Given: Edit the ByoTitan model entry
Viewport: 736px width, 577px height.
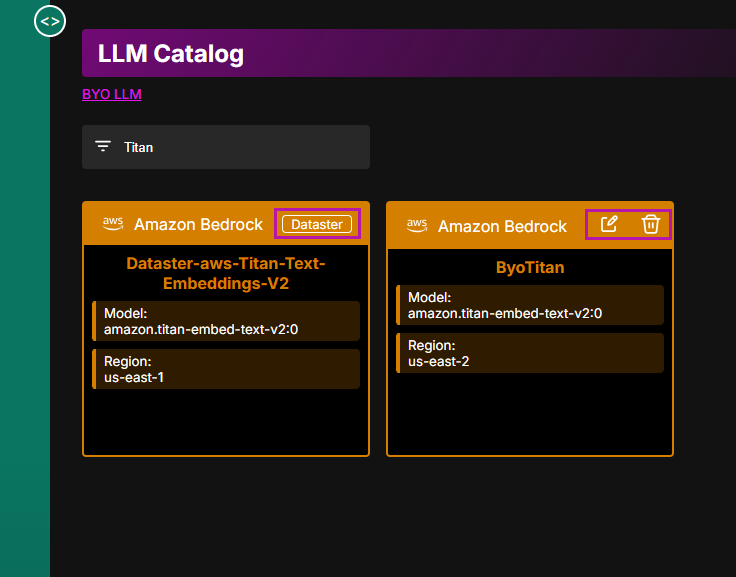Looking at the screenshot, I should [x=609, y=224].
